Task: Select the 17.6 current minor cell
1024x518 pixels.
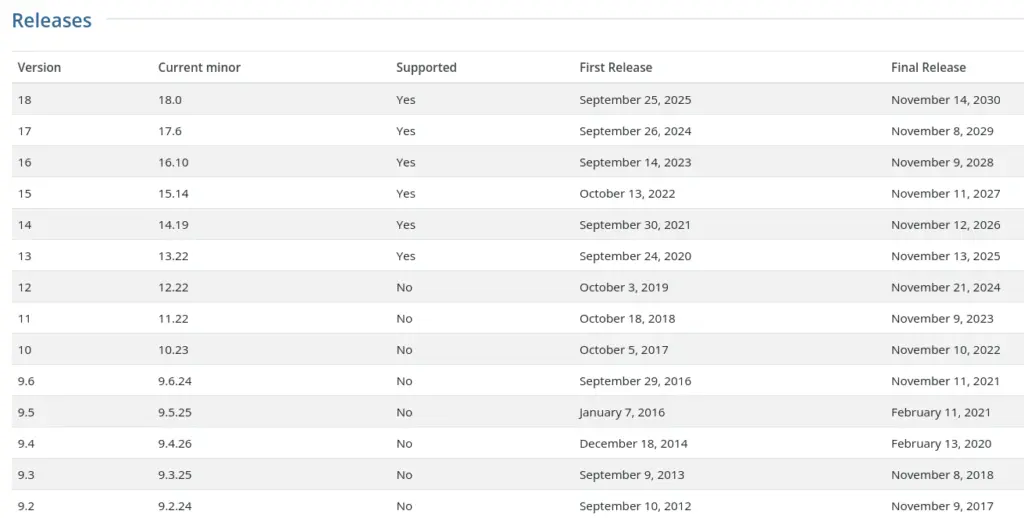Action: tap(170, 131)
